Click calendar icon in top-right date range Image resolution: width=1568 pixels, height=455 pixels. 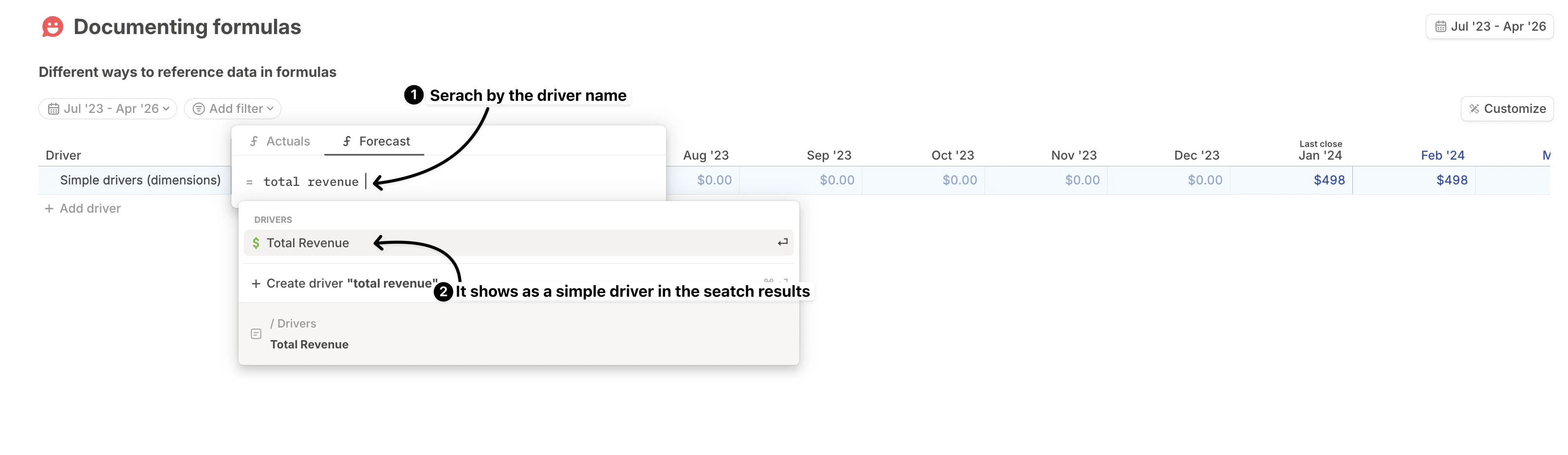[x=1440, y=27]
